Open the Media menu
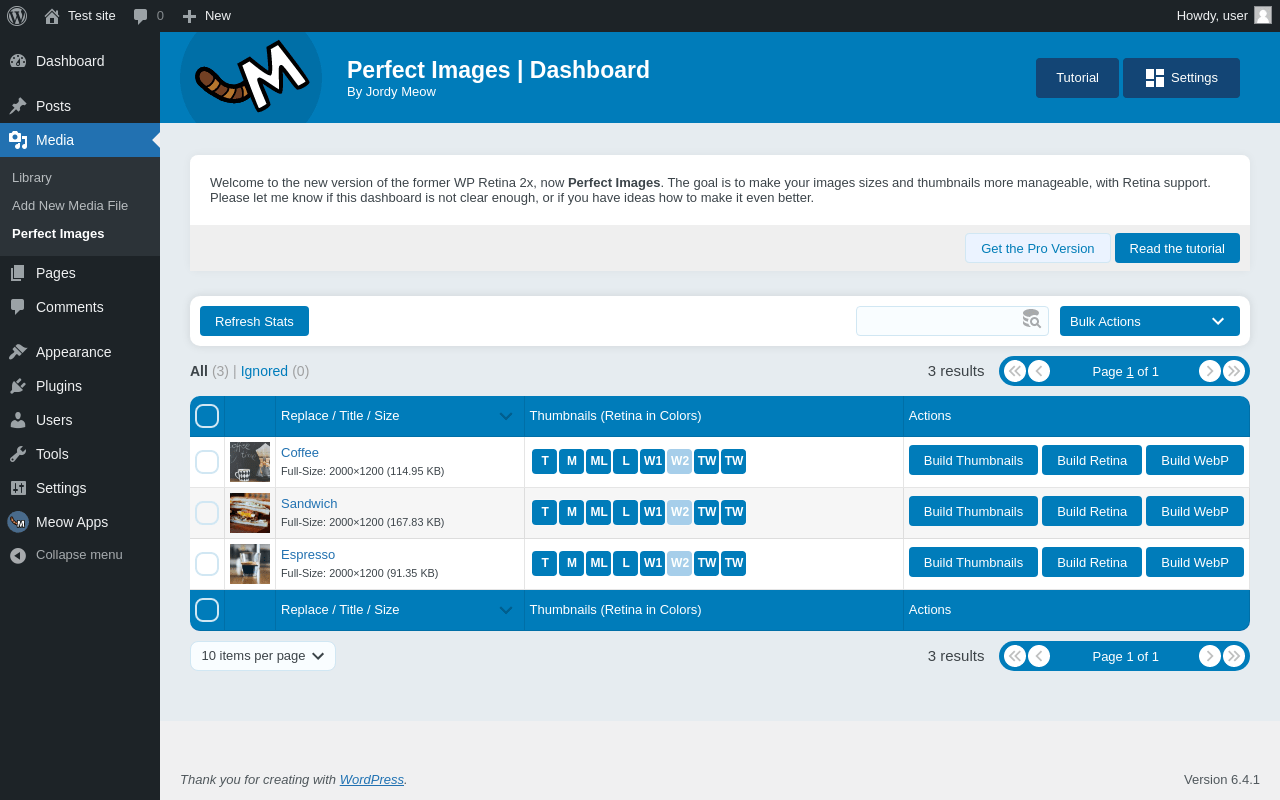This screenshot has height=800, width=1280. [80, 140]
